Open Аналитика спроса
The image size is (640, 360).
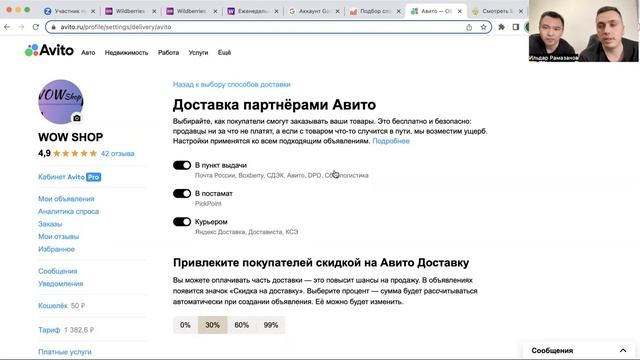coord(69,211)
